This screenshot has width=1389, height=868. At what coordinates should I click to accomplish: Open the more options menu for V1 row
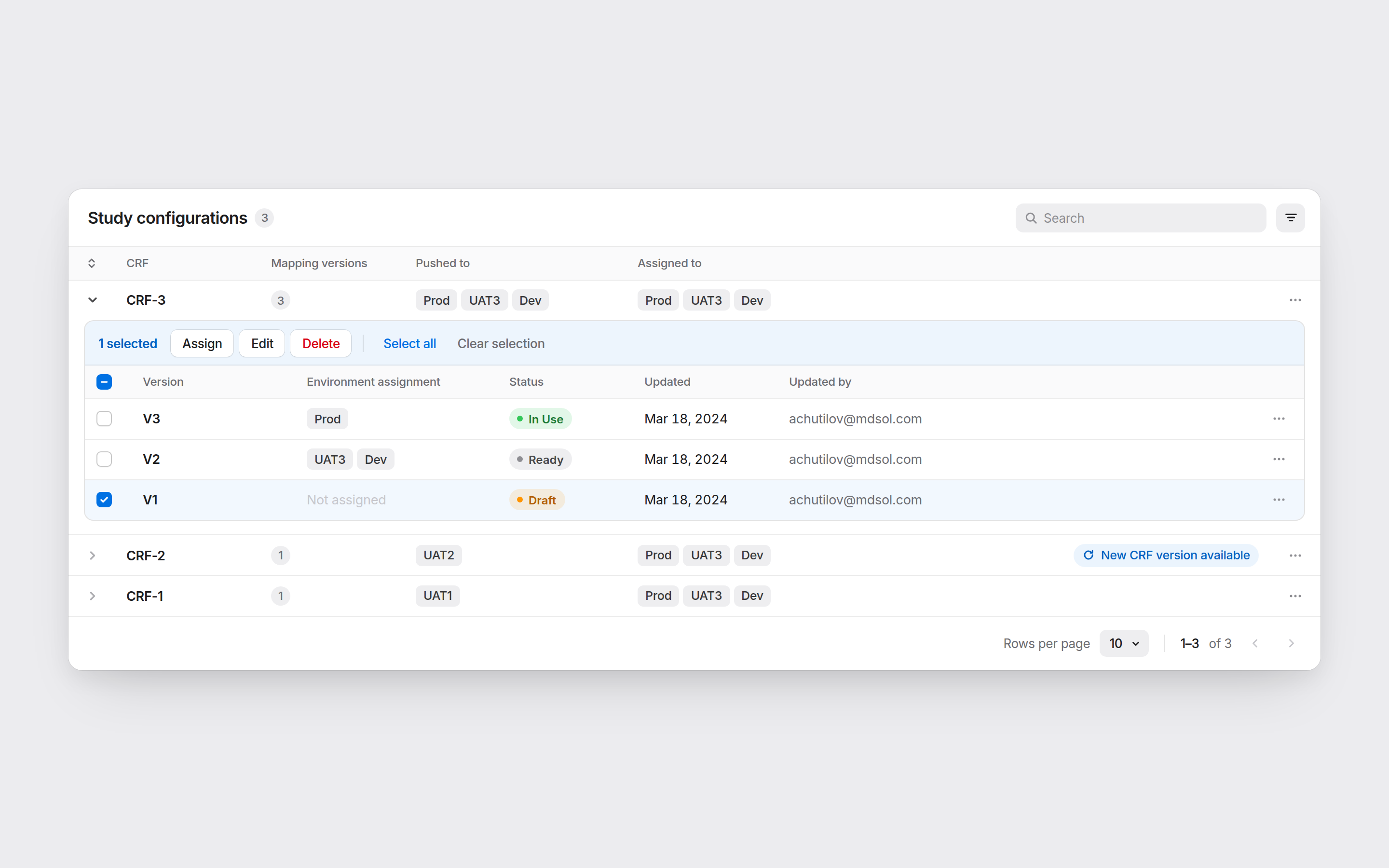tap(1279, 500)
